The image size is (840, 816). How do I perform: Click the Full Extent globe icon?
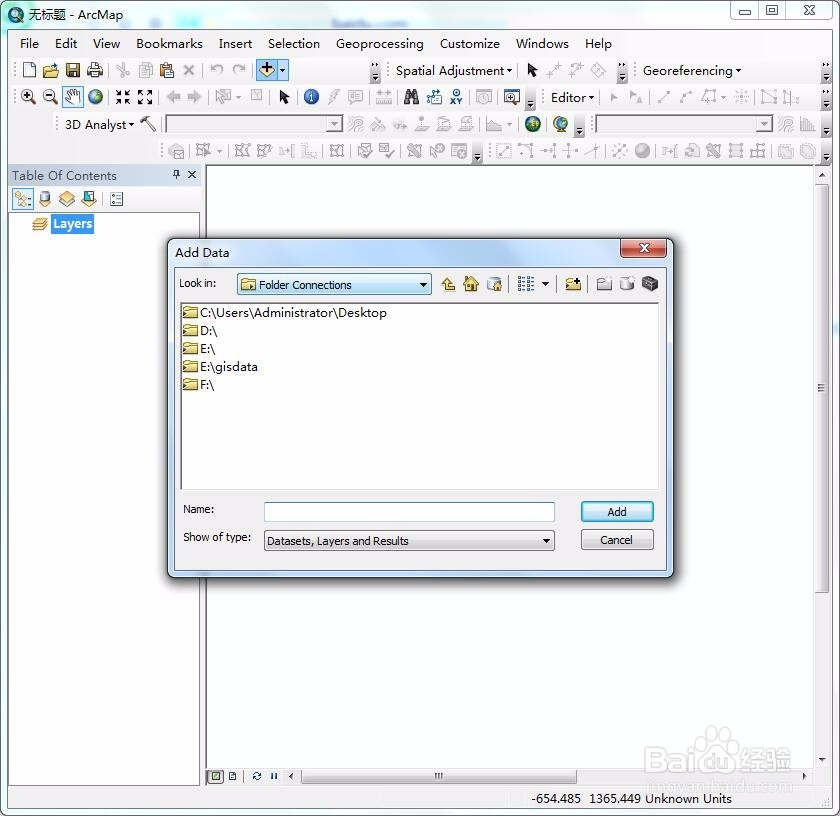(x=96, y=96)
